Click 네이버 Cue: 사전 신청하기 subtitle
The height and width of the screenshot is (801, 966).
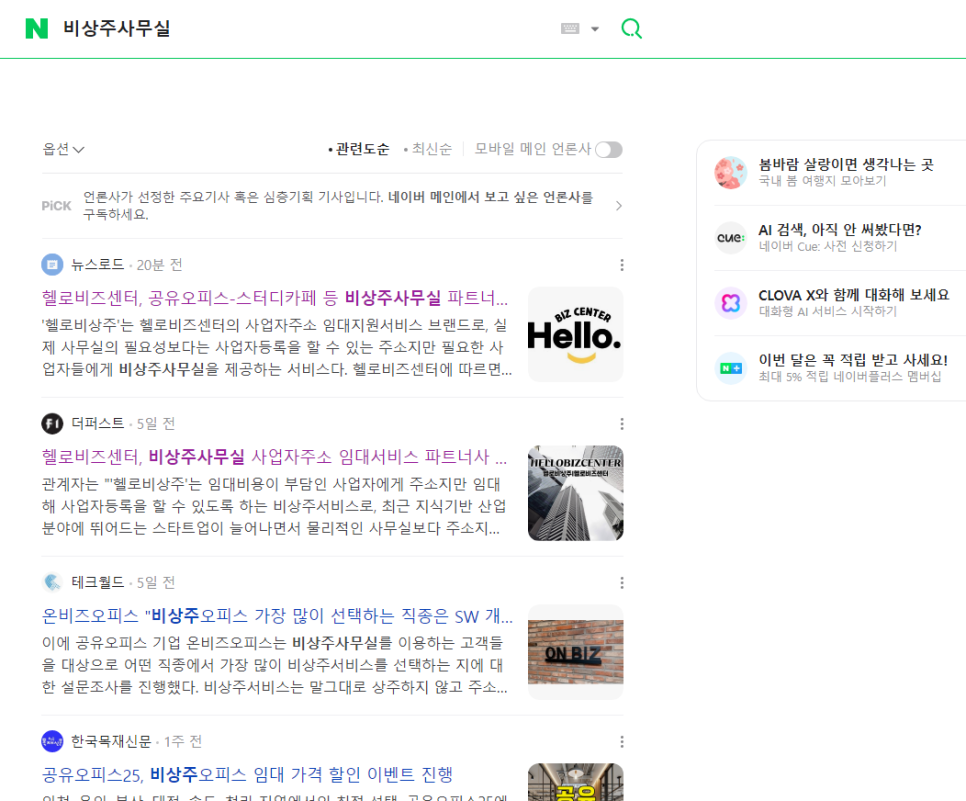click(x=828, y=246)
